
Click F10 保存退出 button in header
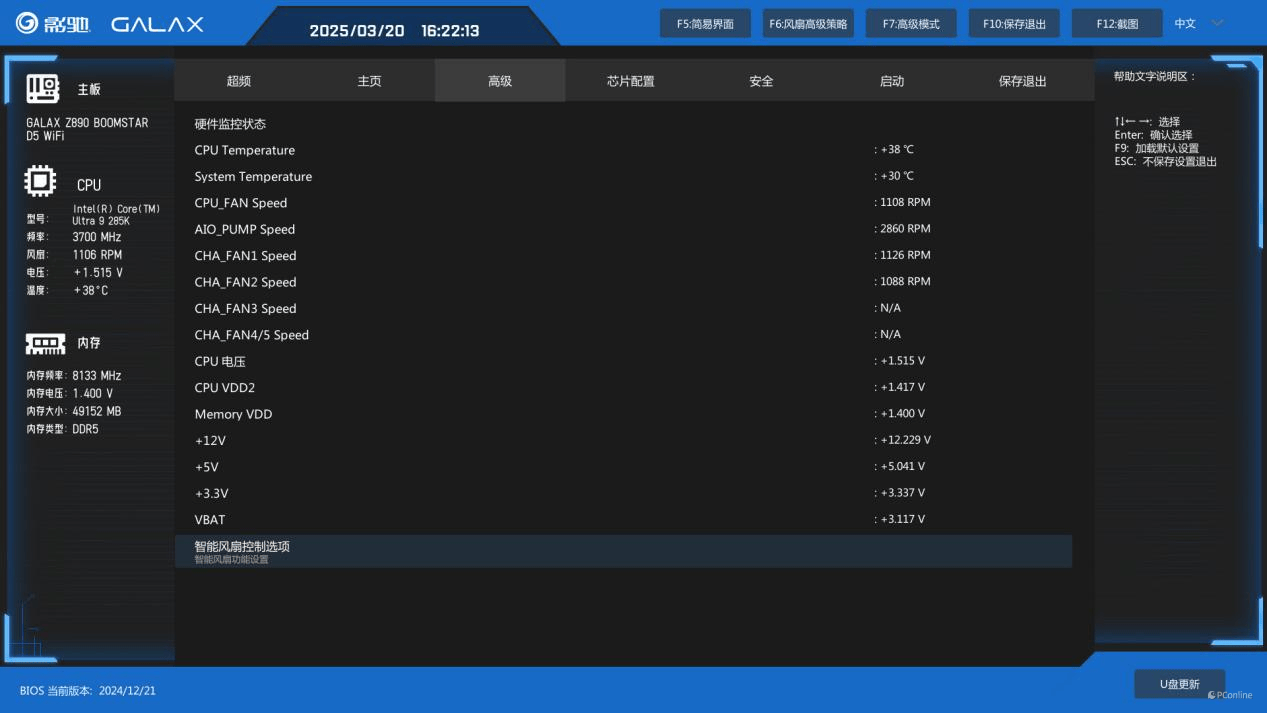pos(1014,24)
